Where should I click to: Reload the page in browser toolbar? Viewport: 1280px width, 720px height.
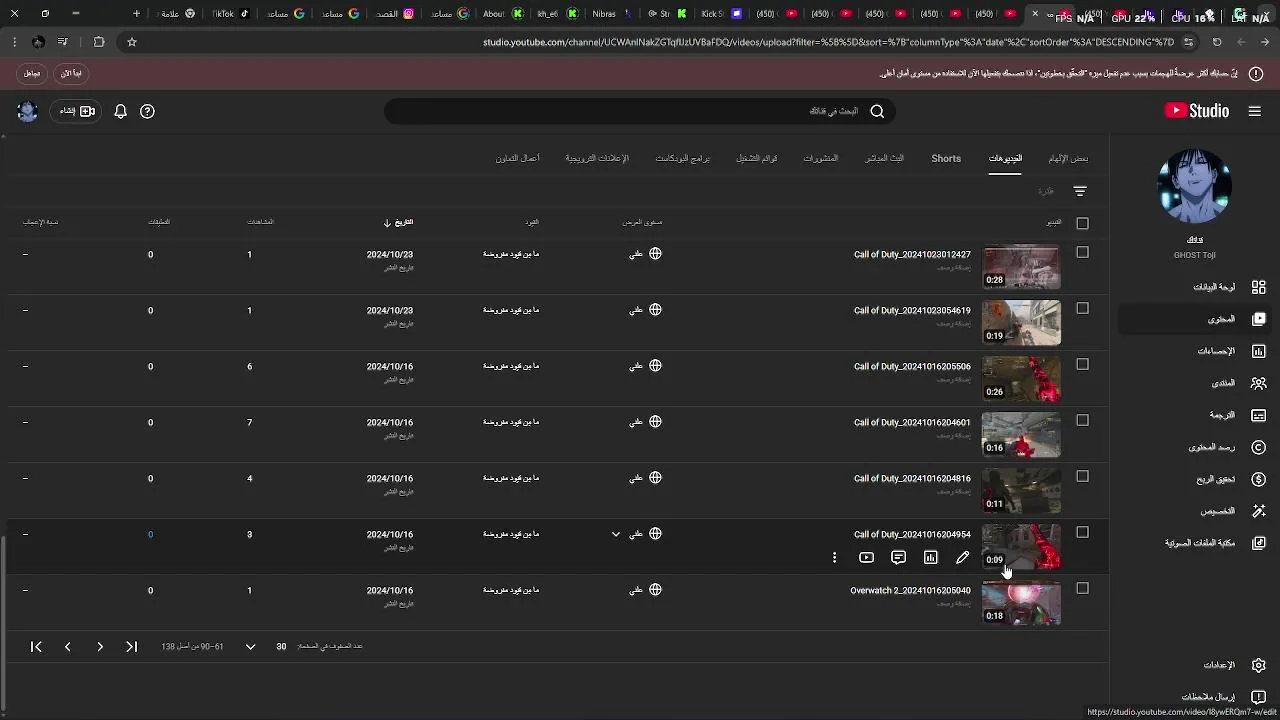(x=1217, y=42)
